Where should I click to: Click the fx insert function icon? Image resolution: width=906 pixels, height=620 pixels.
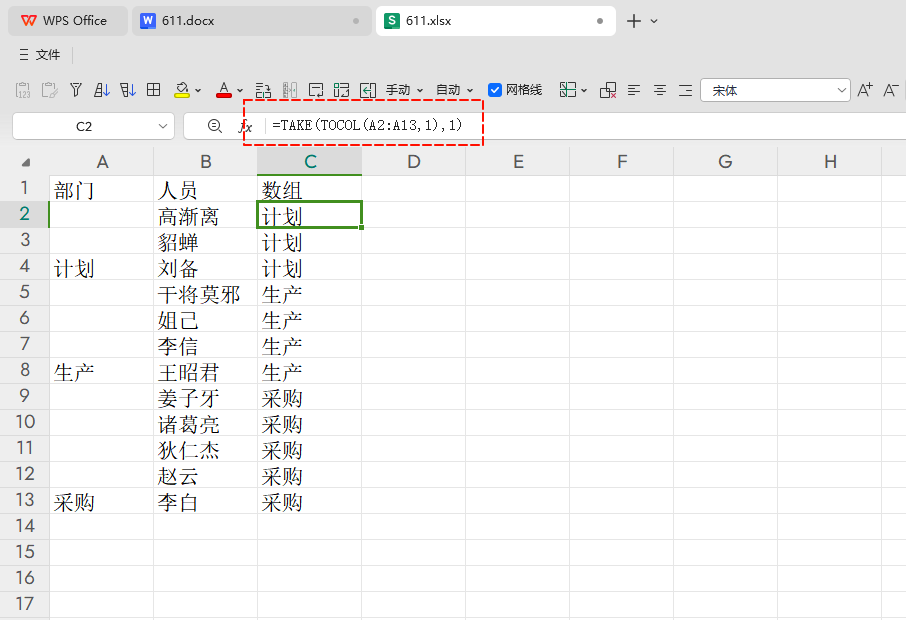[246, 127]
